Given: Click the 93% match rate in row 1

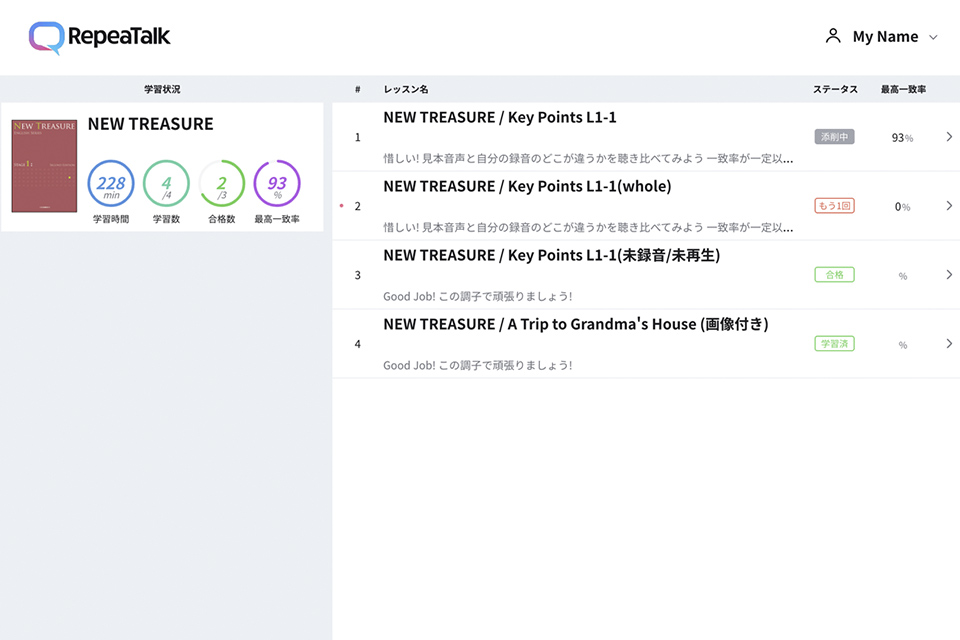Looking at the screenshot, I should (x=902, y=138).
